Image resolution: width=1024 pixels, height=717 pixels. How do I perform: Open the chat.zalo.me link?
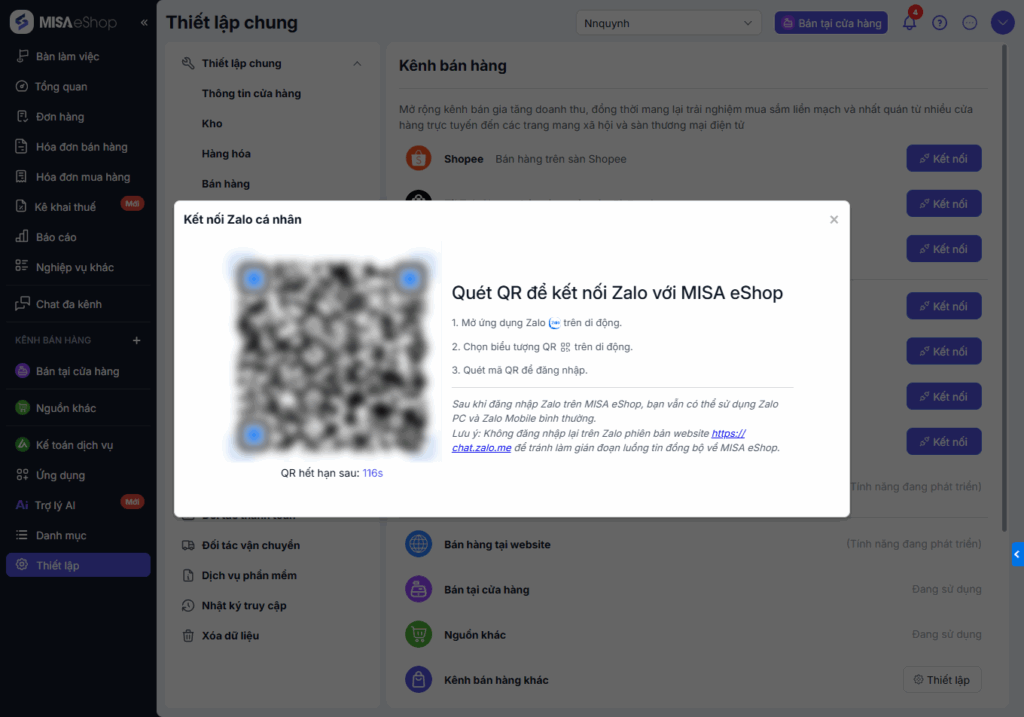pos(481,448)
